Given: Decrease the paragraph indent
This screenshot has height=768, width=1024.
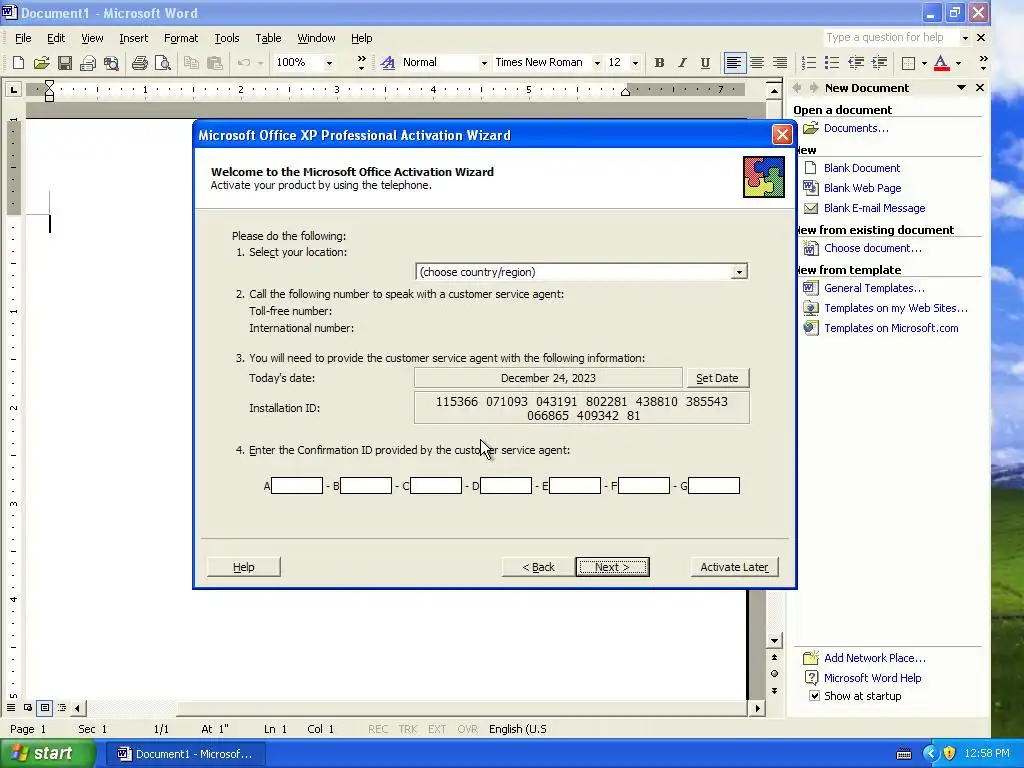Looking at the screenshot, I should [x=856, y=63].
